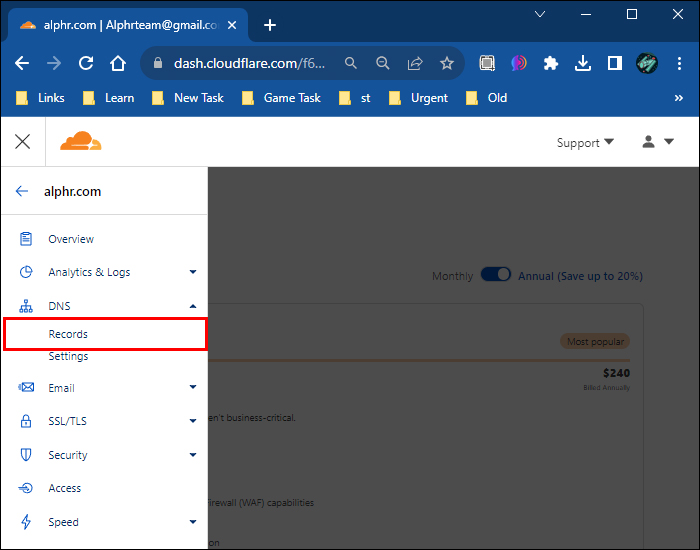
Task: Open the Urgent bookmark folder
Action: (418, 98)
